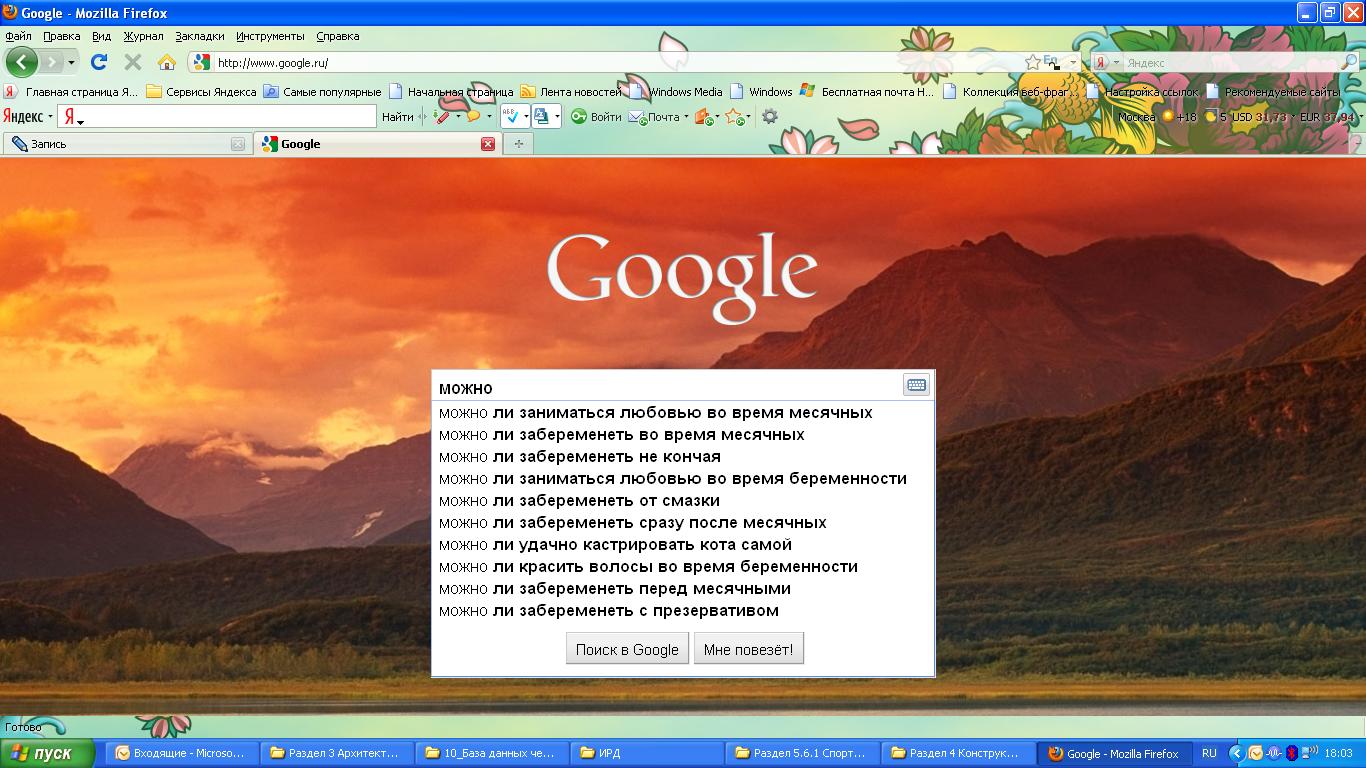Reload the page with the blue refresh icon
1366x768 pixels.
(x=99, y=62)
